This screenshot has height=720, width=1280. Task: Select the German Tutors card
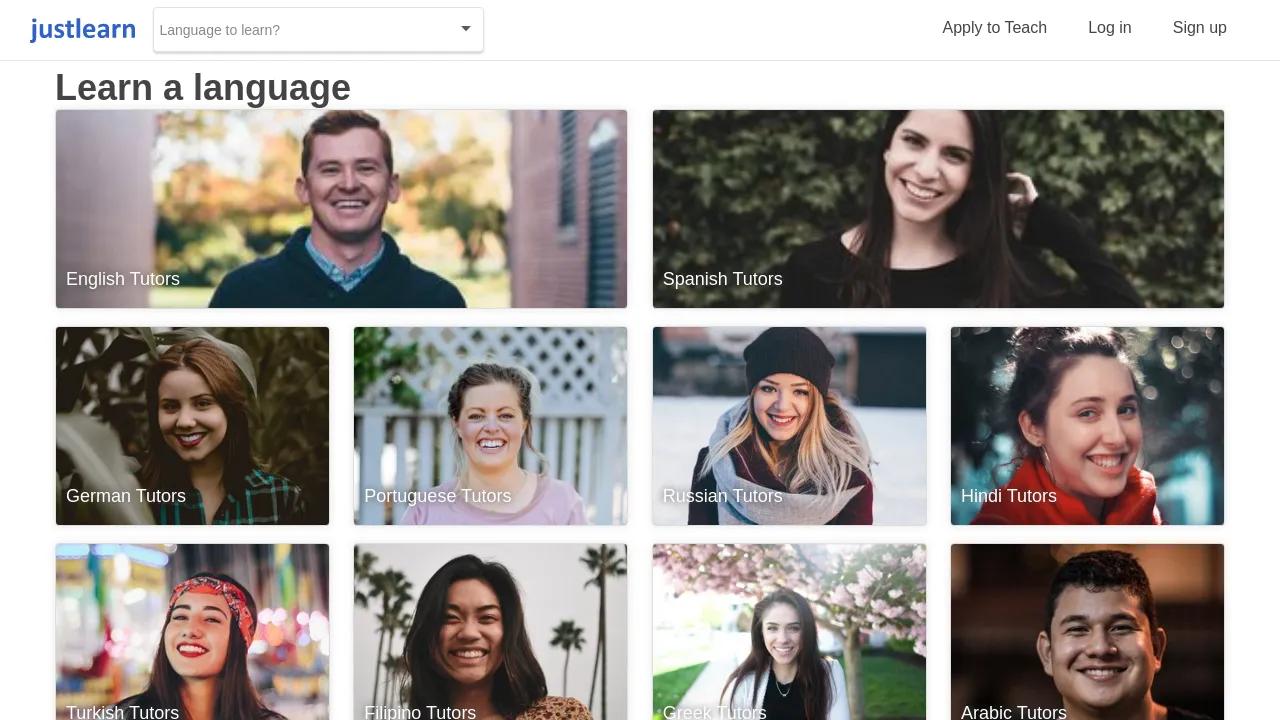tap(192, 426)
